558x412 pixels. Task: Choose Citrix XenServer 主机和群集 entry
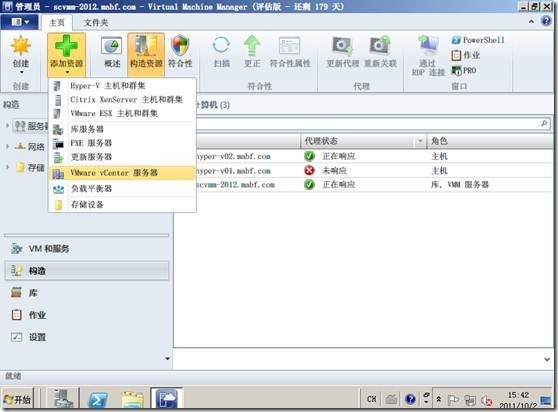(122, 100)
